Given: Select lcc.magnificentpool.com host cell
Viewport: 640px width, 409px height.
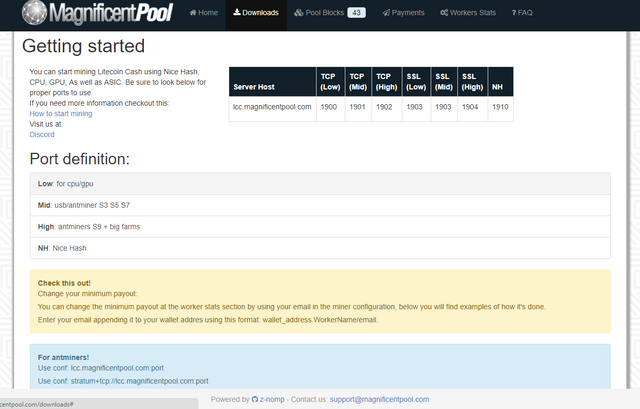Looking at the screenshot, I should click(272, 107).
